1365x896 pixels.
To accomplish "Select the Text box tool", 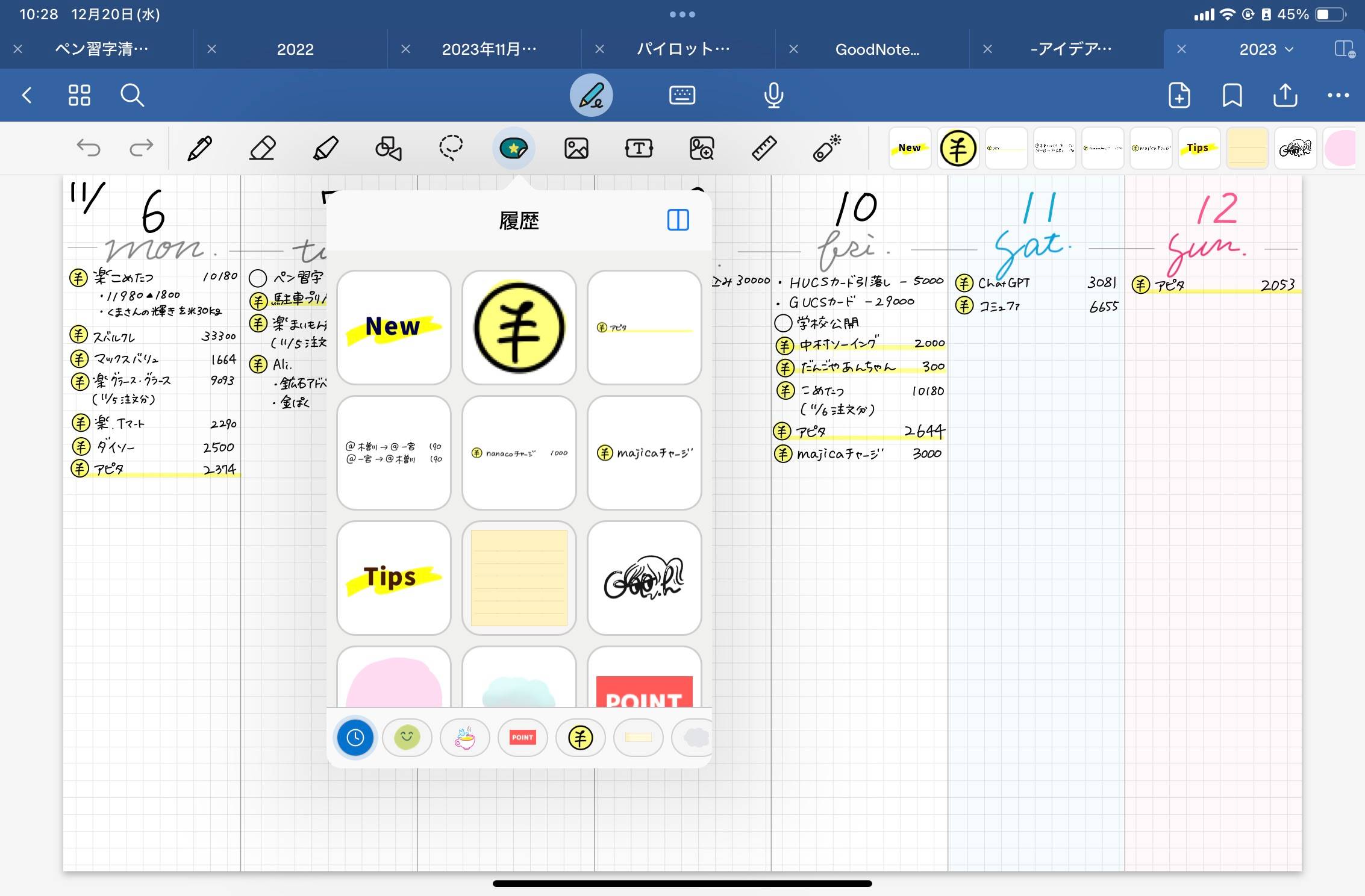I will (639, 148).
